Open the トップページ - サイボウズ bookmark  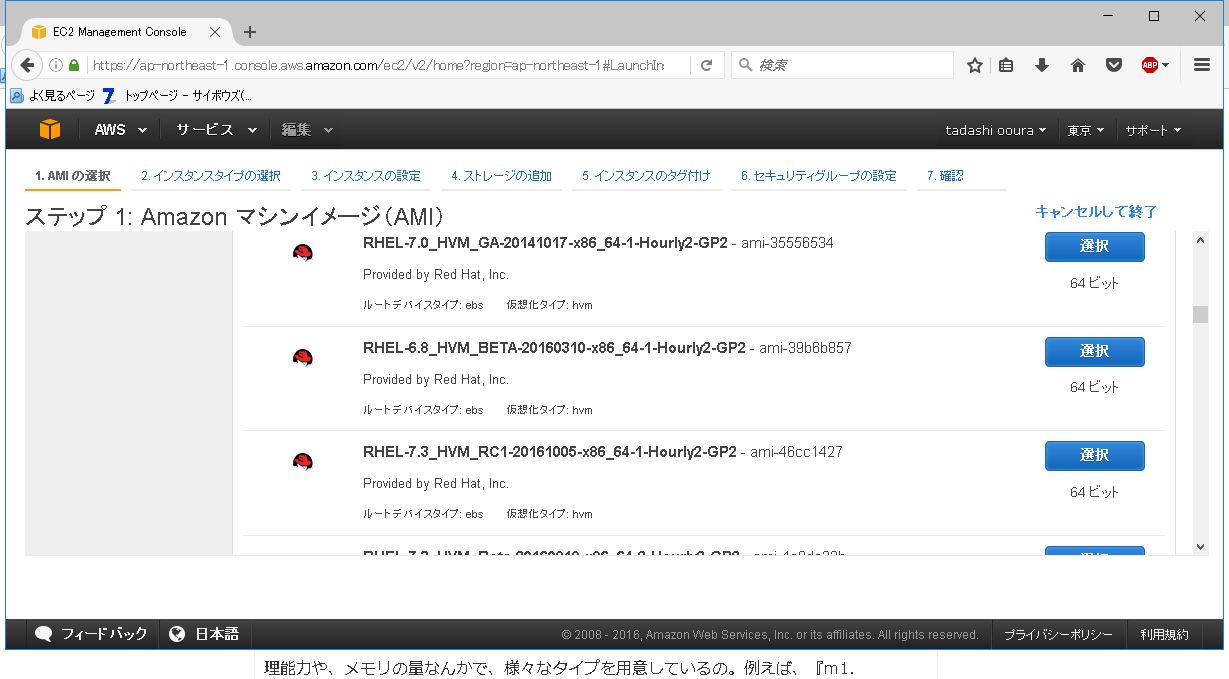coord(178,96)
